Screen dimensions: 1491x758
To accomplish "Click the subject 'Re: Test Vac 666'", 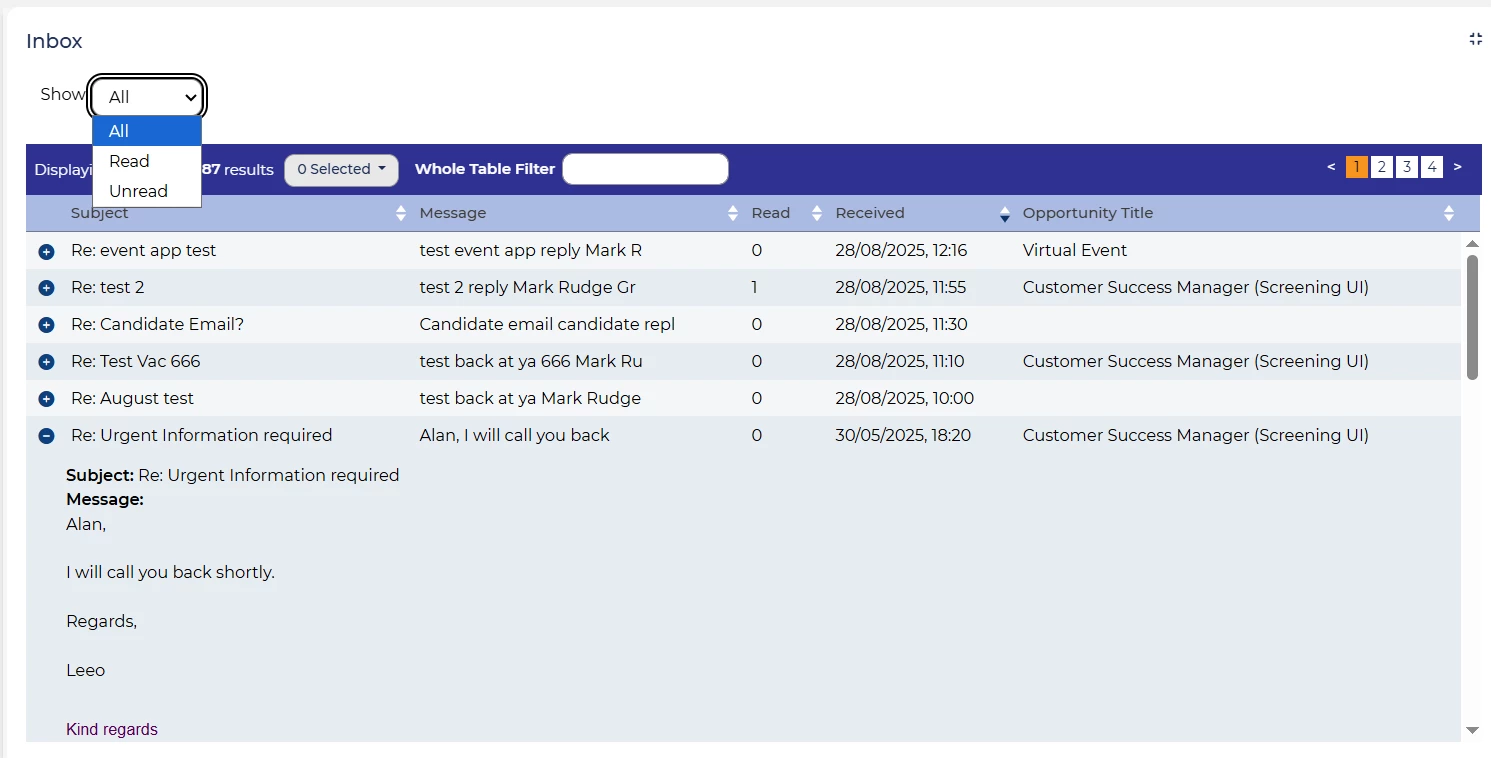I will click(x=136, y=362).
